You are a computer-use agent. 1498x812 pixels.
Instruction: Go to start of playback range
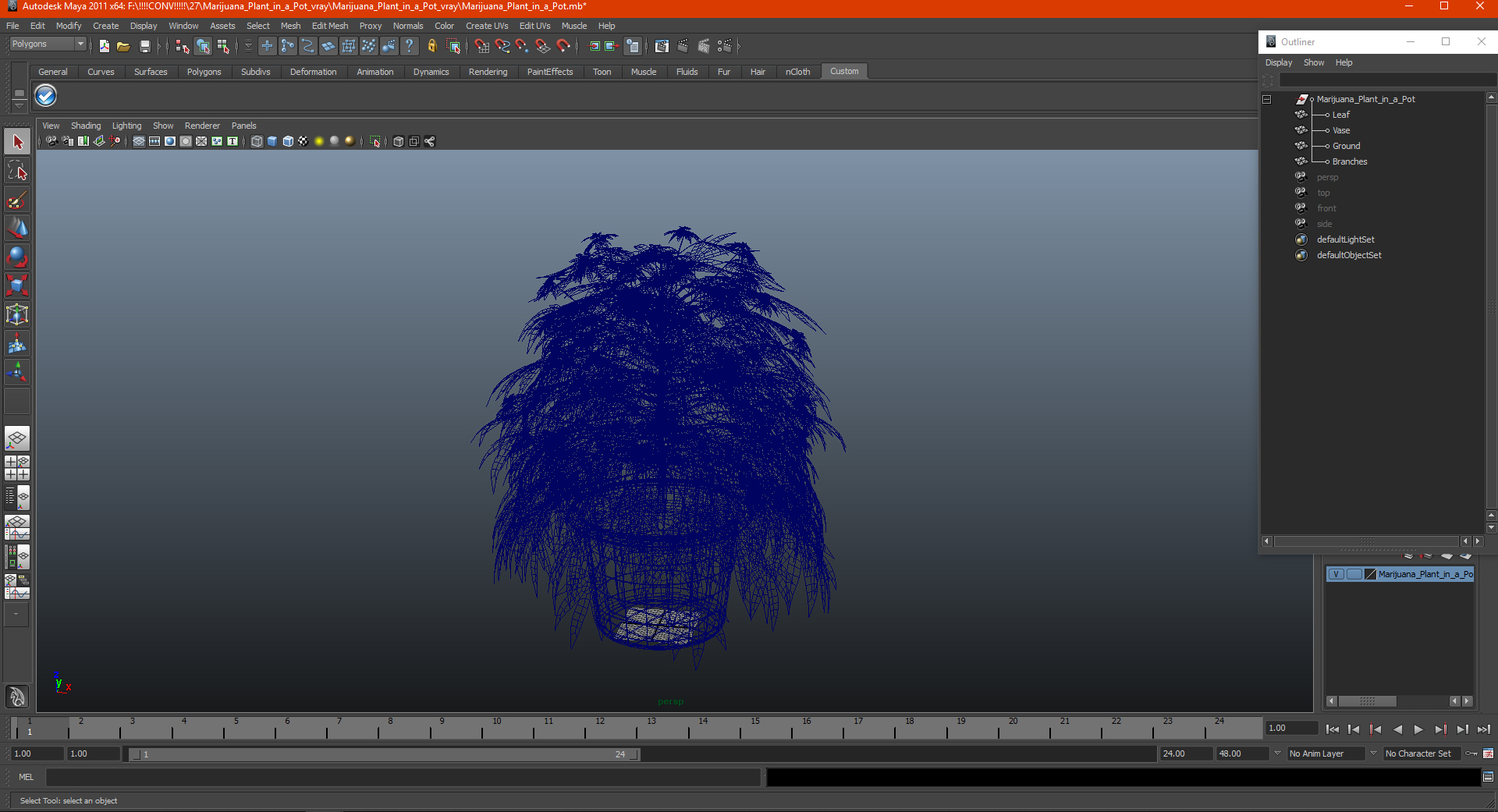coord(1333,729)
